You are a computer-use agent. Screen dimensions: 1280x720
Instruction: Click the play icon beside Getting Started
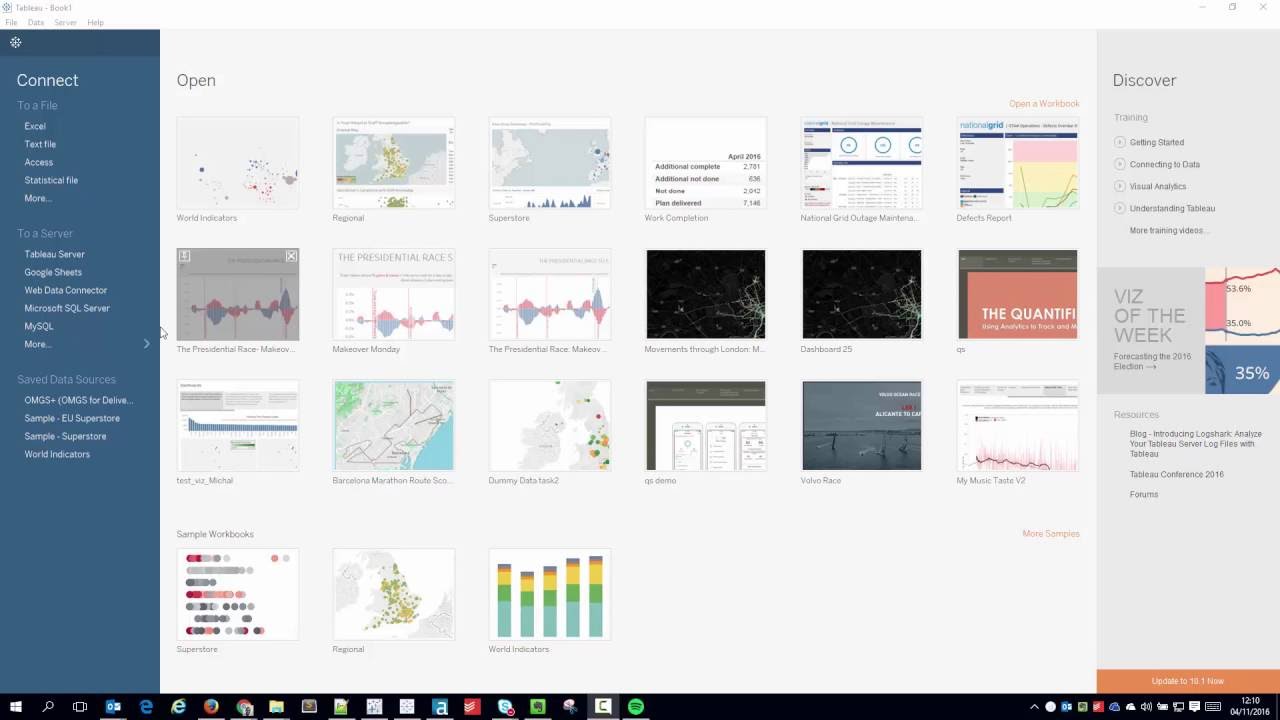coord(1120,142)
